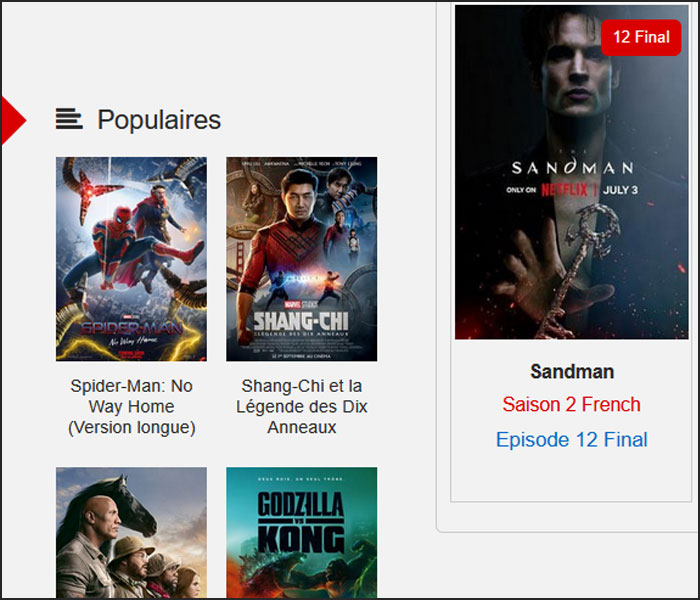
Task: Click the red arrow marker beside Populaires
Action: tap(13, 120)
